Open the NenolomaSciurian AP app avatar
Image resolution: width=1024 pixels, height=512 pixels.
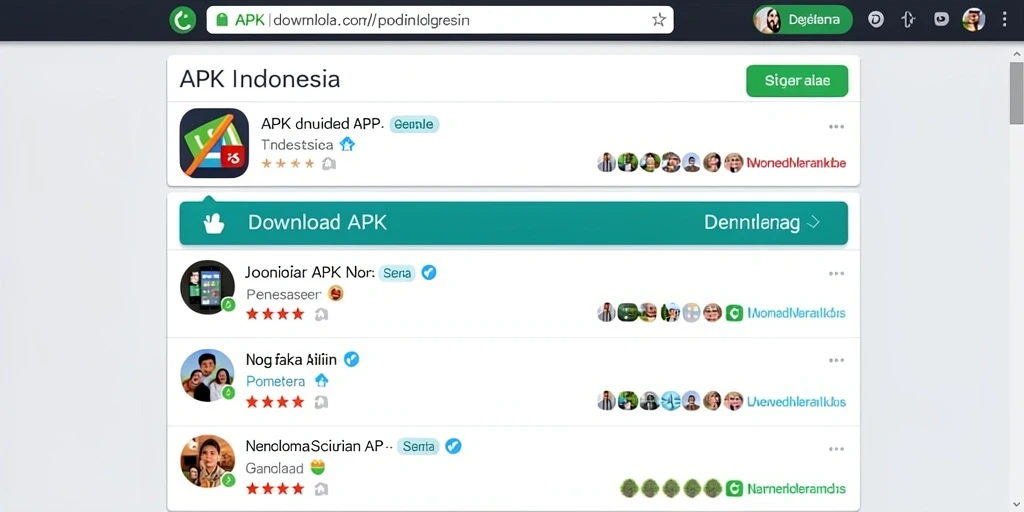208,461
